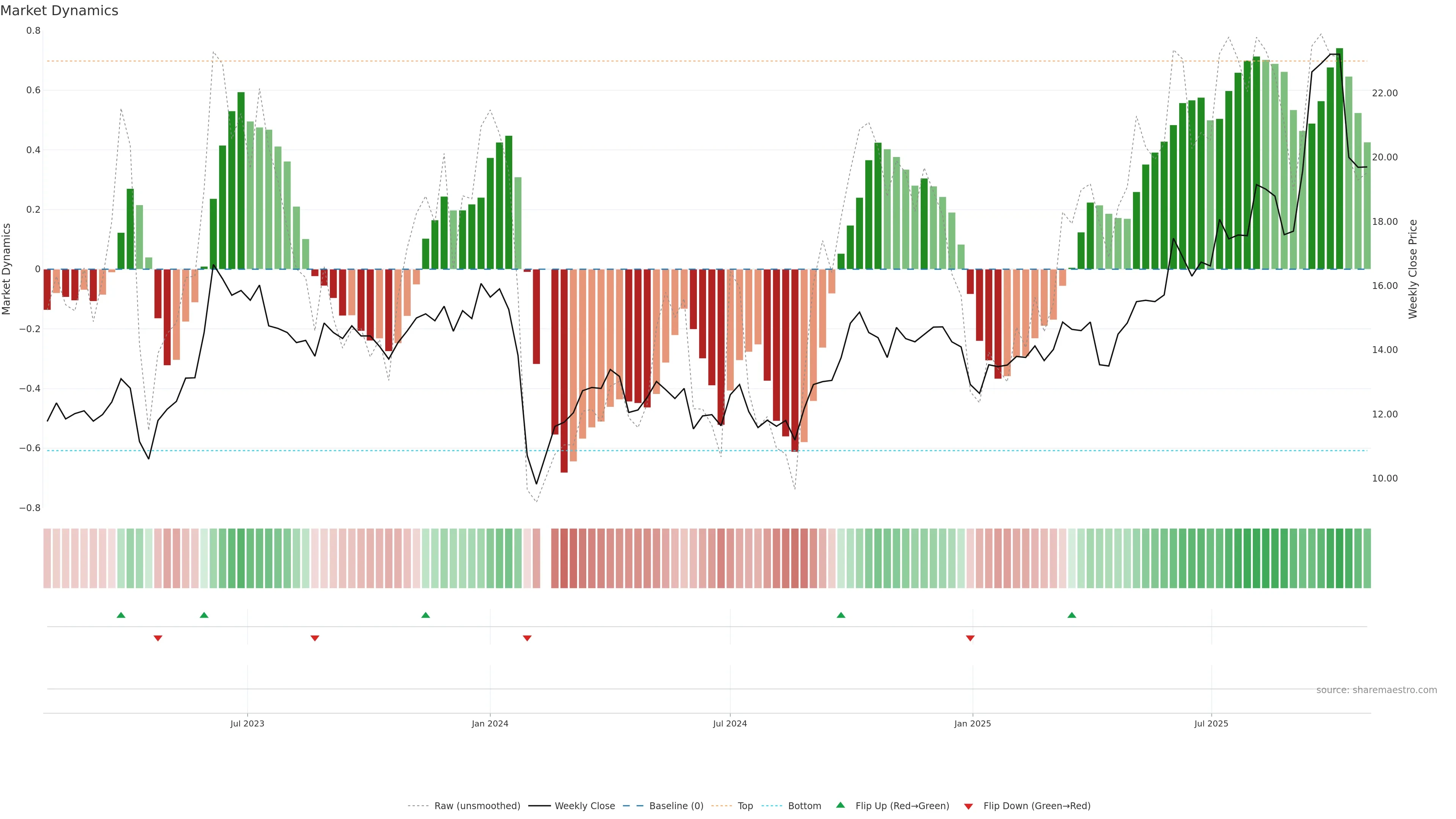Click the flip-up marker between Jan and Jul 2025
Screen dimensions: 1456x819
1072,615
